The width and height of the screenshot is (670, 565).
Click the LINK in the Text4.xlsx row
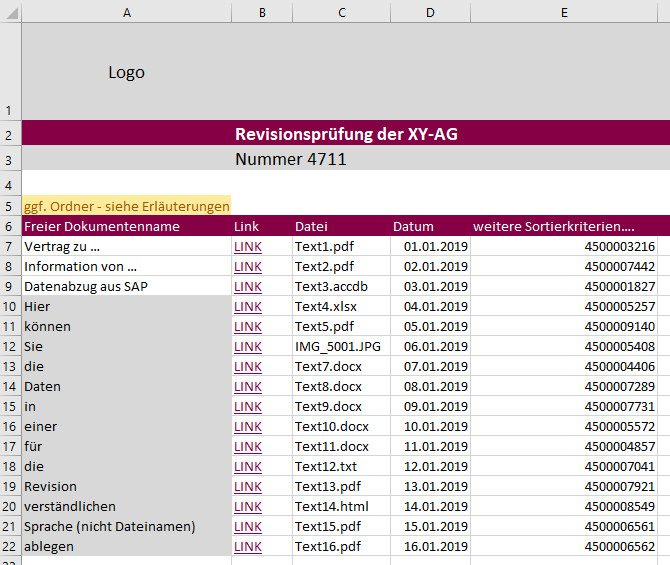coord(247,307)
